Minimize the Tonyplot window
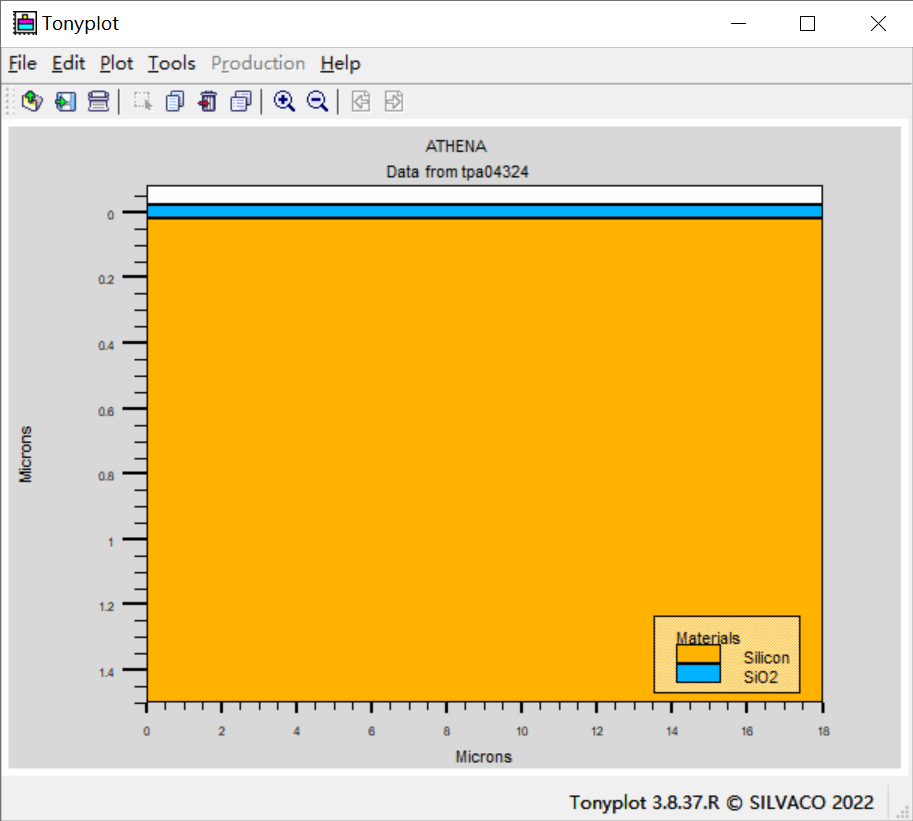The image size is (913, 821). coord(738,23)
